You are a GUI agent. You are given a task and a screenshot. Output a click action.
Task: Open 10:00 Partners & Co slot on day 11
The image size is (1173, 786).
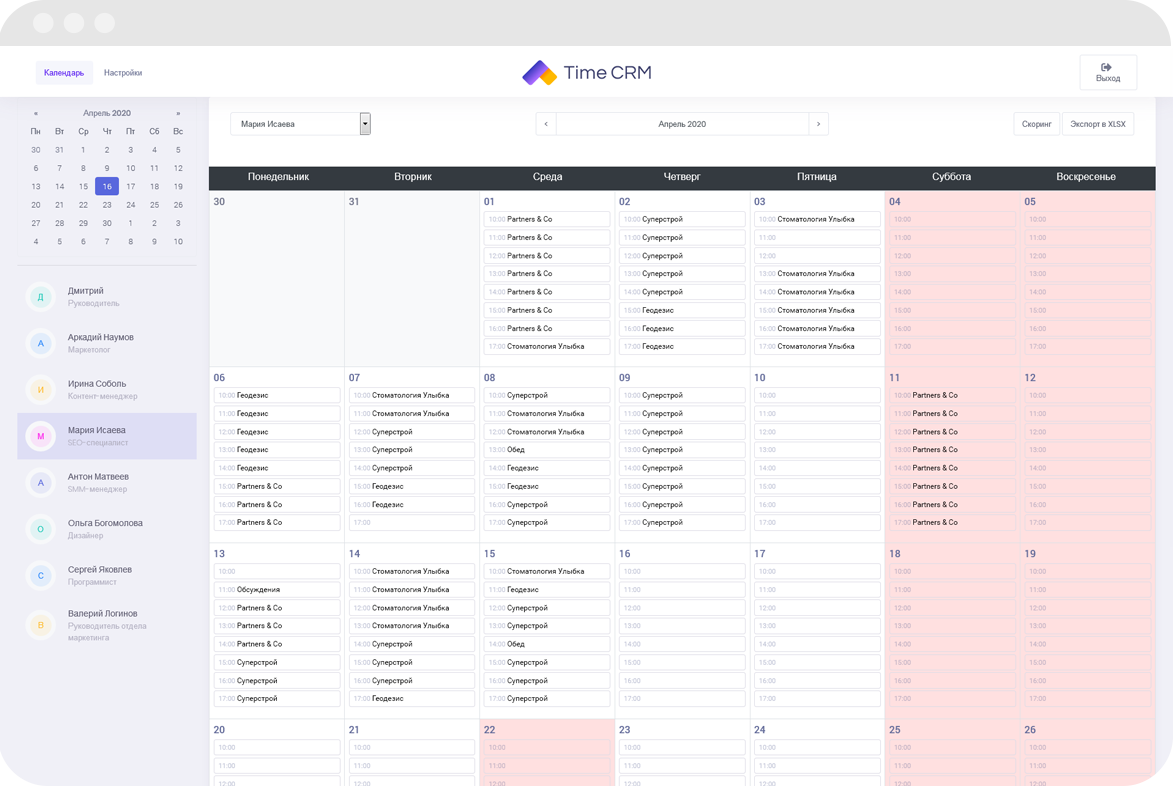(952, 395)
